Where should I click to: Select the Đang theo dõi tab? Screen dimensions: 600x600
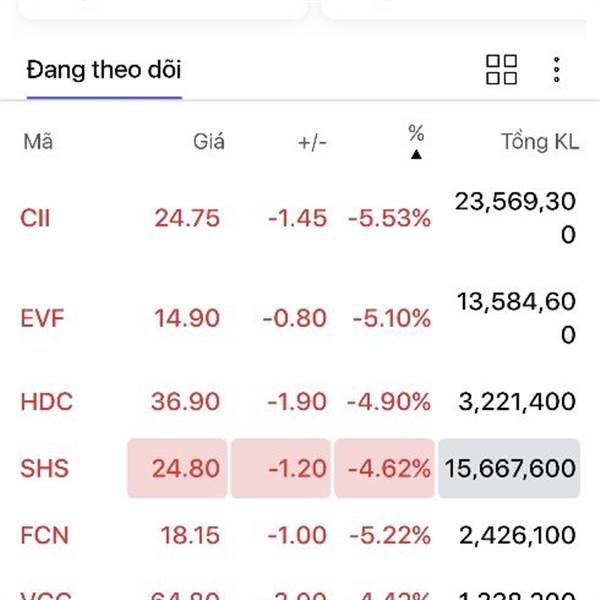point(104,70)
